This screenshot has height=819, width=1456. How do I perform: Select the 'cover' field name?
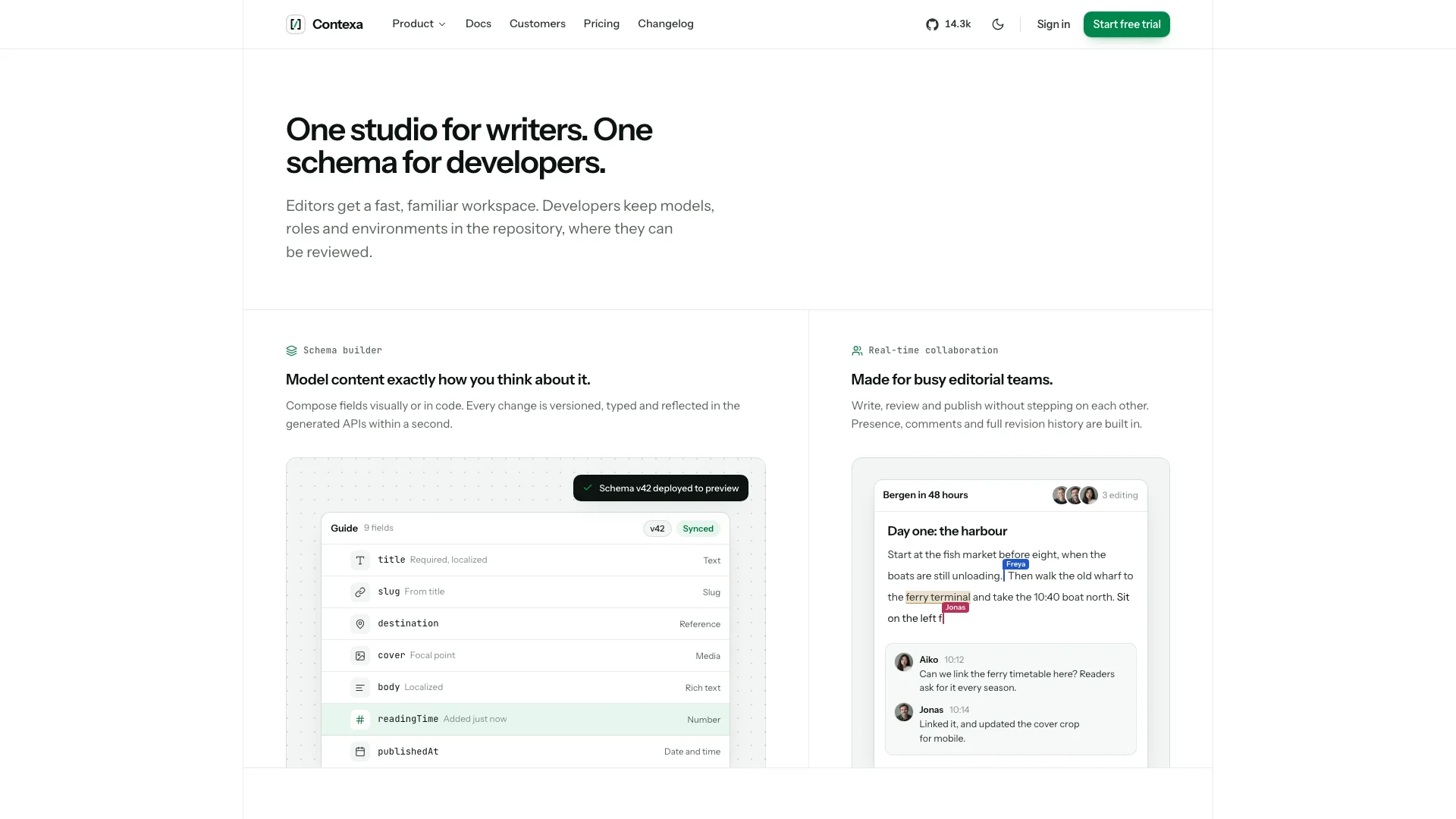click(x=391, y=655)
